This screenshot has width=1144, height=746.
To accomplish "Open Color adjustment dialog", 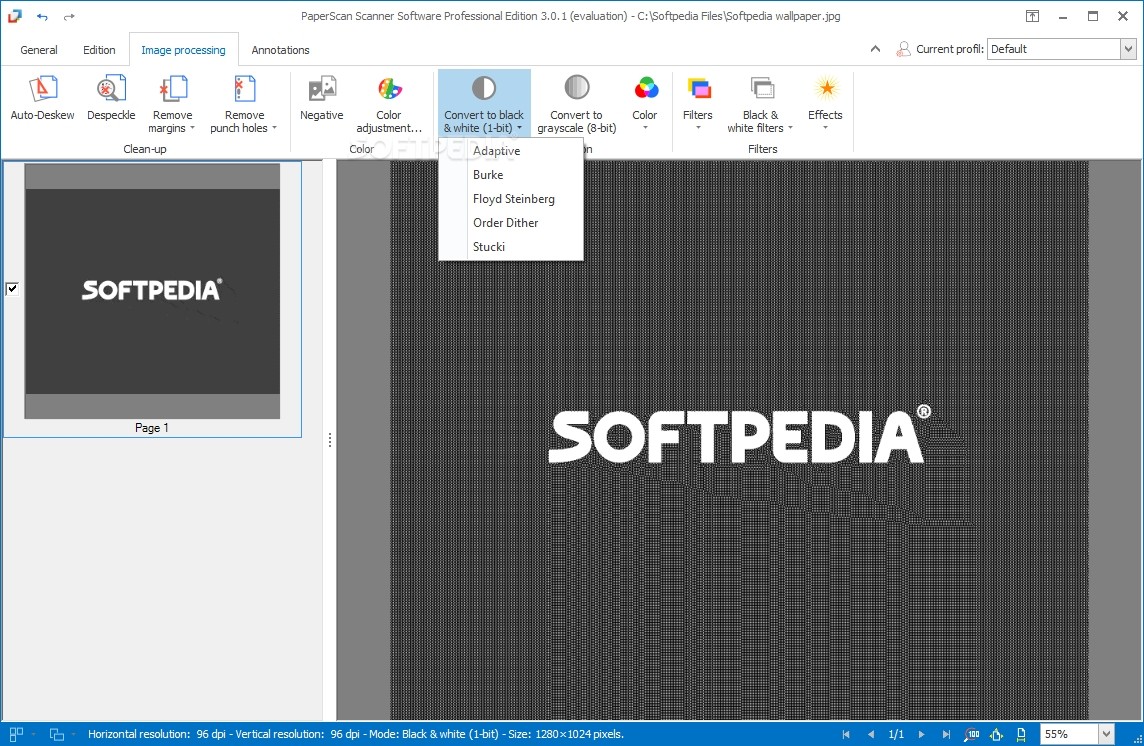I will pyautogui.click(x=389, y=103).
